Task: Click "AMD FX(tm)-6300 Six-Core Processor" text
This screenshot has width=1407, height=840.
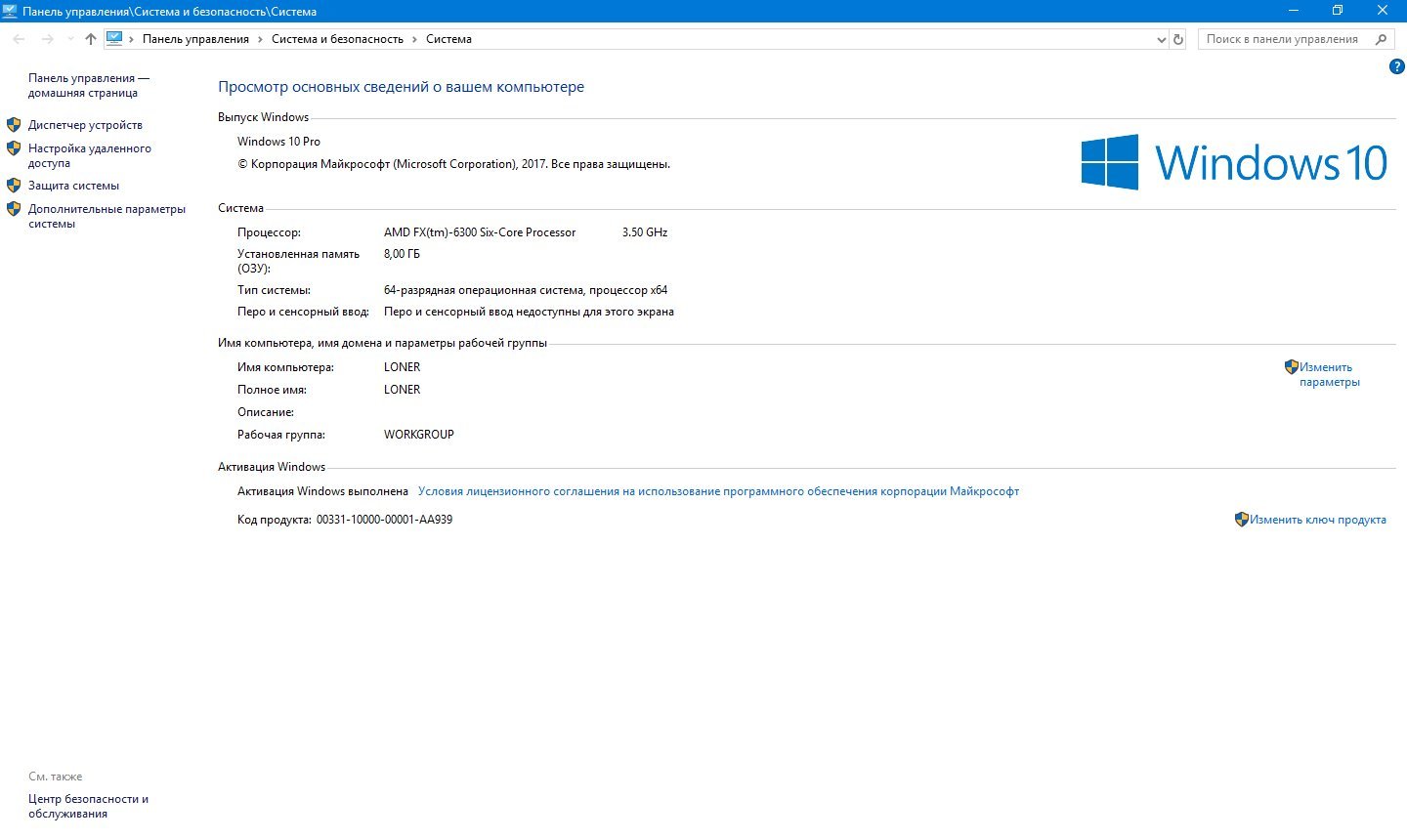Action: (x=480, y=232)
